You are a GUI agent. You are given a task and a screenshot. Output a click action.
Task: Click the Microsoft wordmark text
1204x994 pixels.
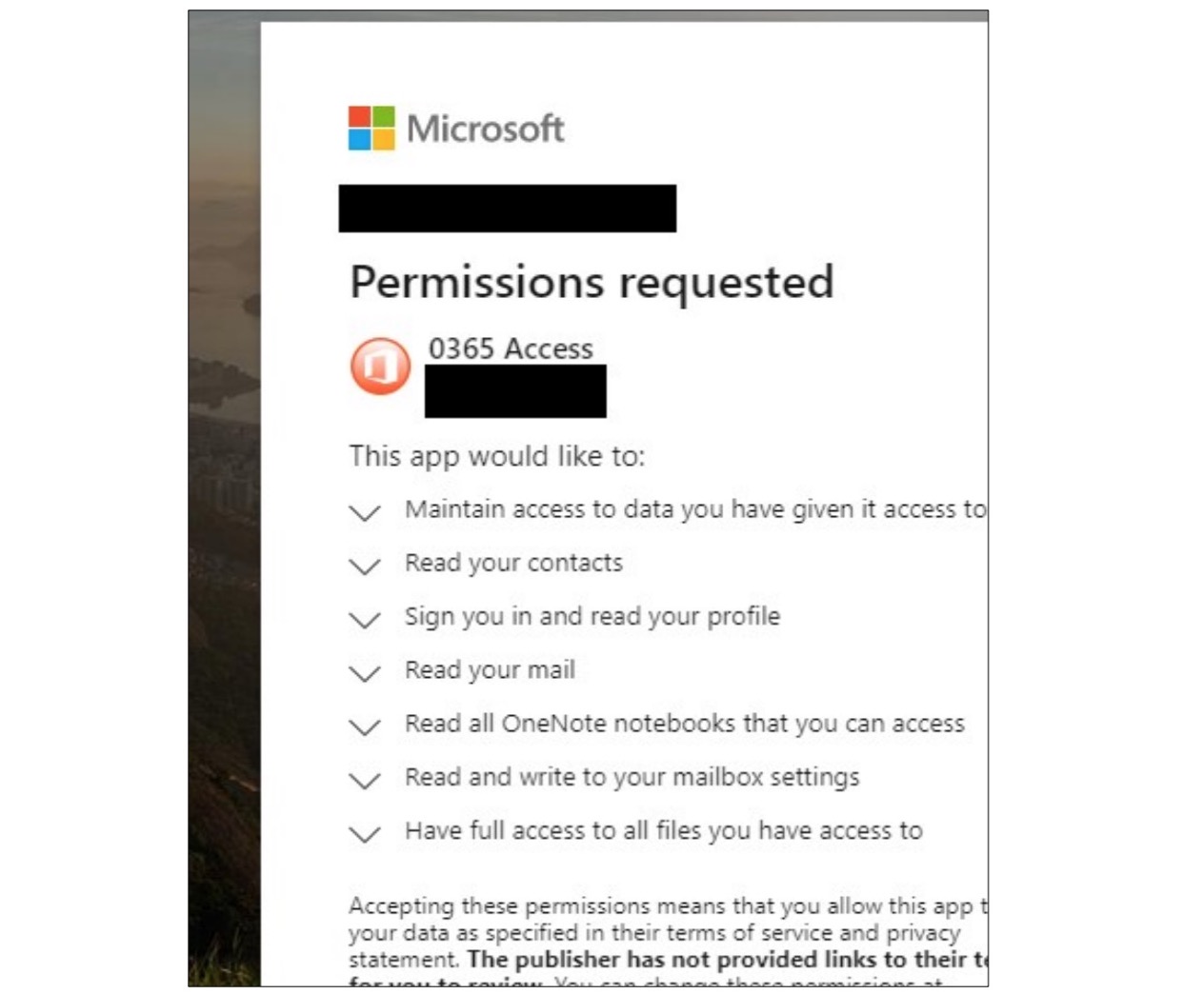tap(485, 129)
